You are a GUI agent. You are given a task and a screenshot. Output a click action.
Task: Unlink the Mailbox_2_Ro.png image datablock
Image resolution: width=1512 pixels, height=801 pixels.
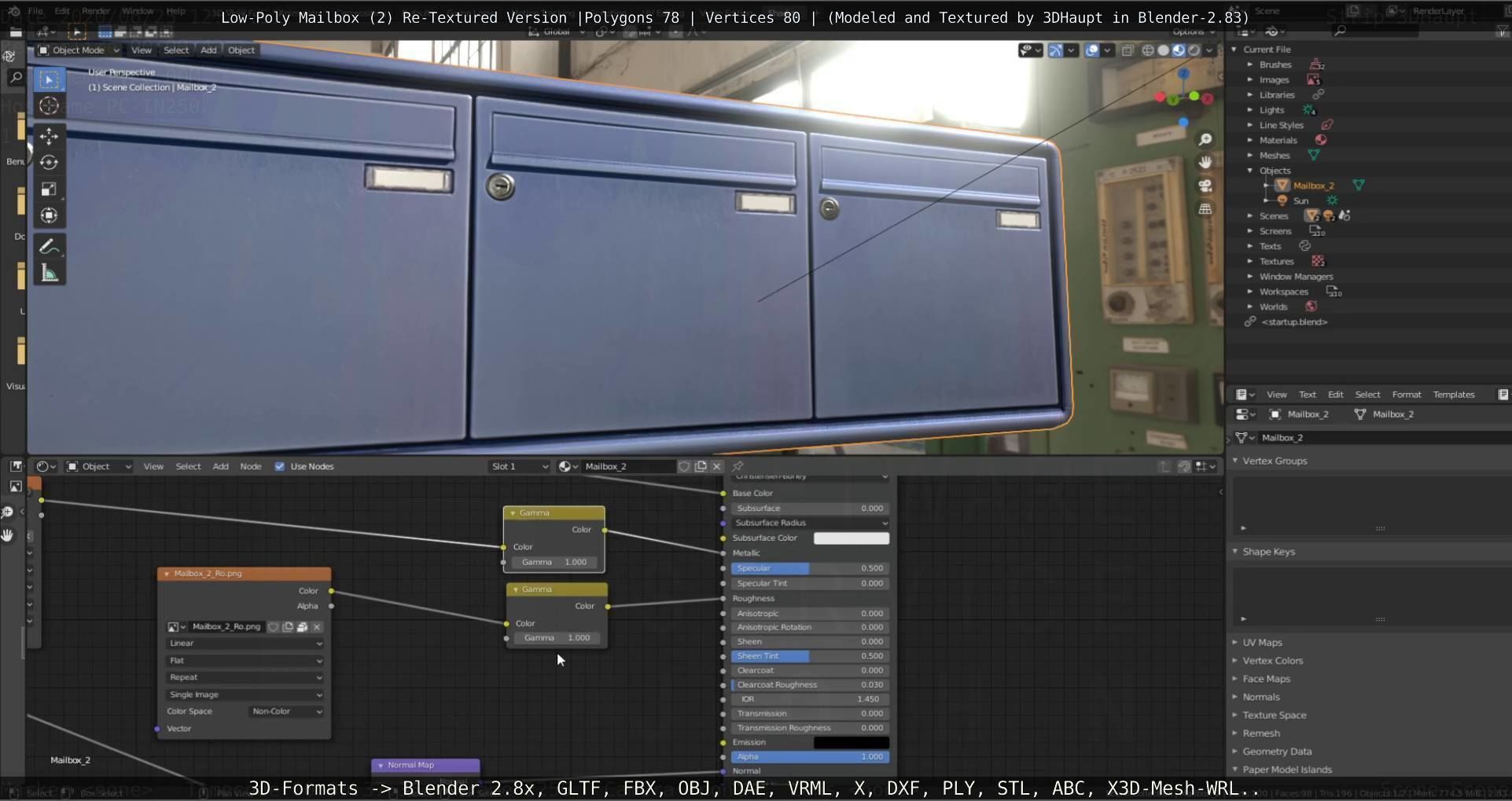pos(317,626)
